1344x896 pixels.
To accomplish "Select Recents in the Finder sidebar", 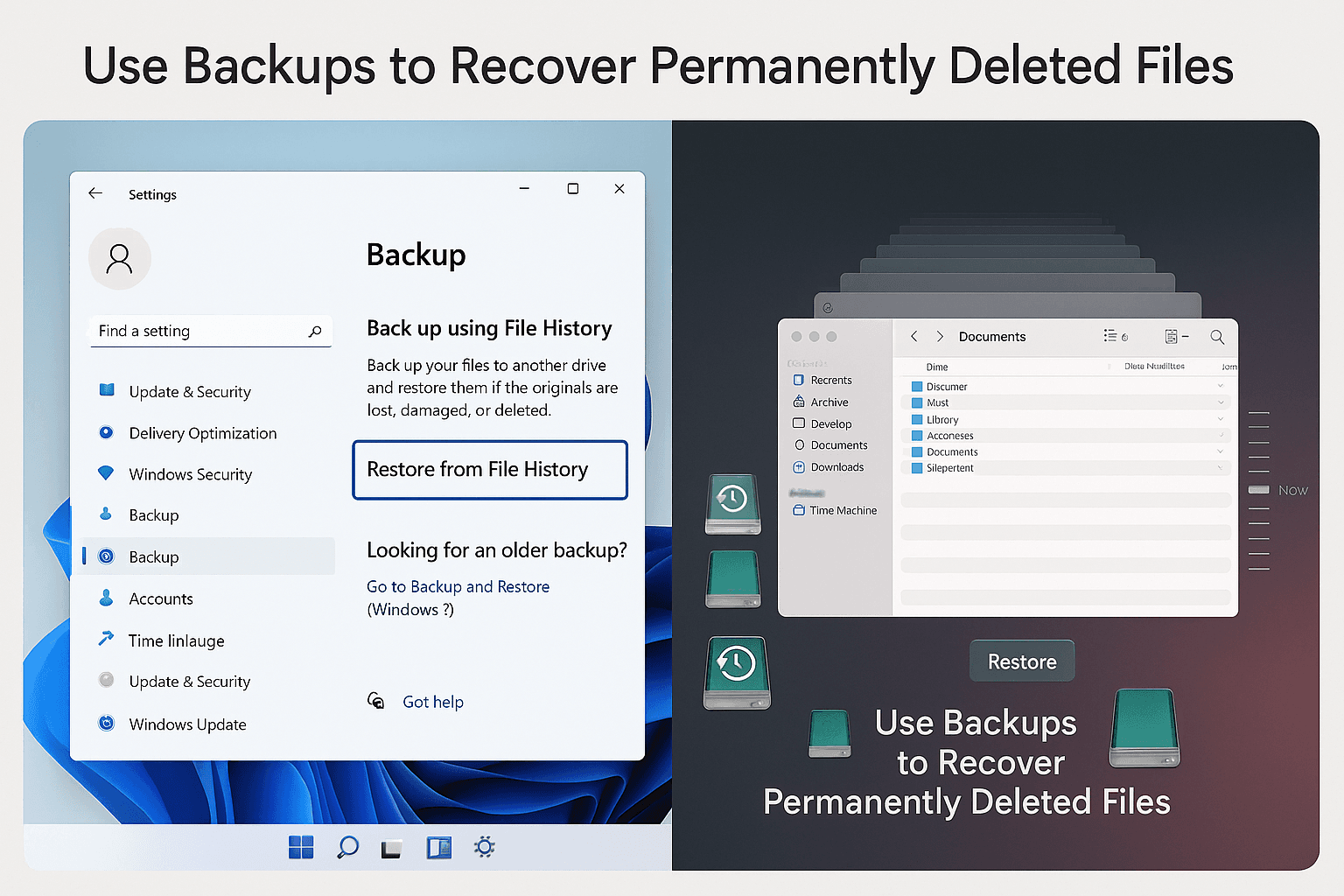I will point(822,380).
